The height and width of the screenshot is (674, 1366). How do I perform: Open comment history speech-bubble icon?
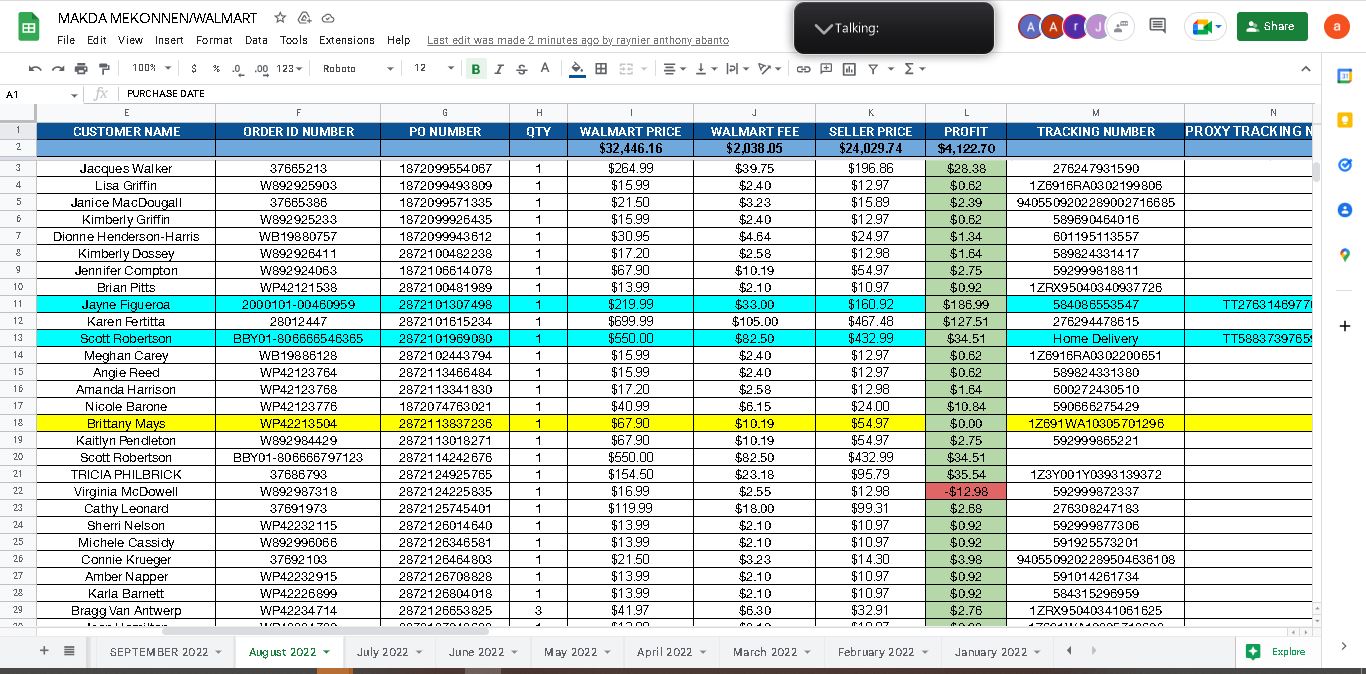(1157, 26)
